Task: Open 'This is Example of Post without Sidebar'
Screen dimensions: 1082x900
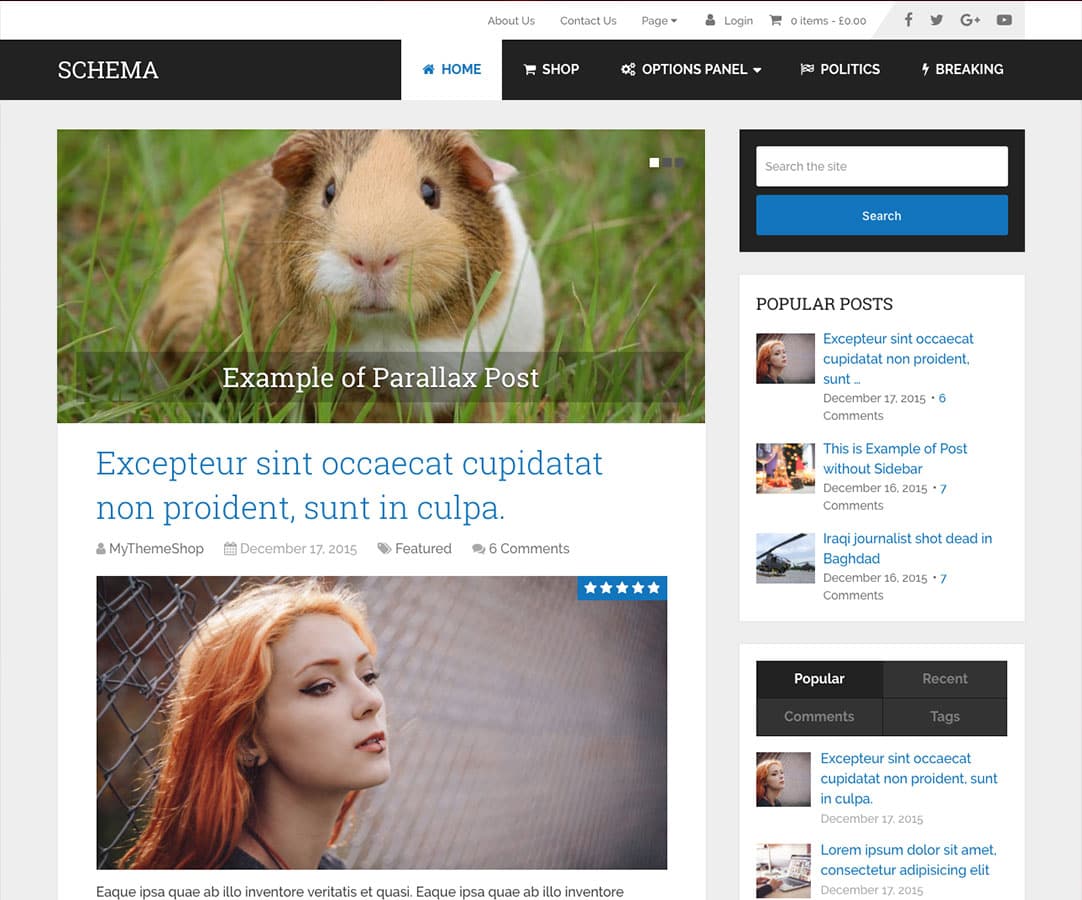Action: (895, 458)
